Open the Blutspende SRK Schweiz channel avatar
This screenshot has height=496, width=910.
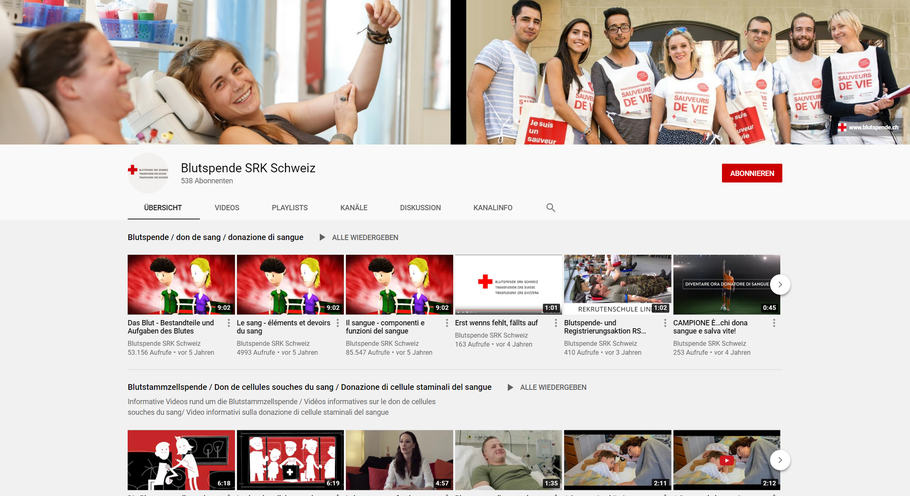tap(149, 173)
